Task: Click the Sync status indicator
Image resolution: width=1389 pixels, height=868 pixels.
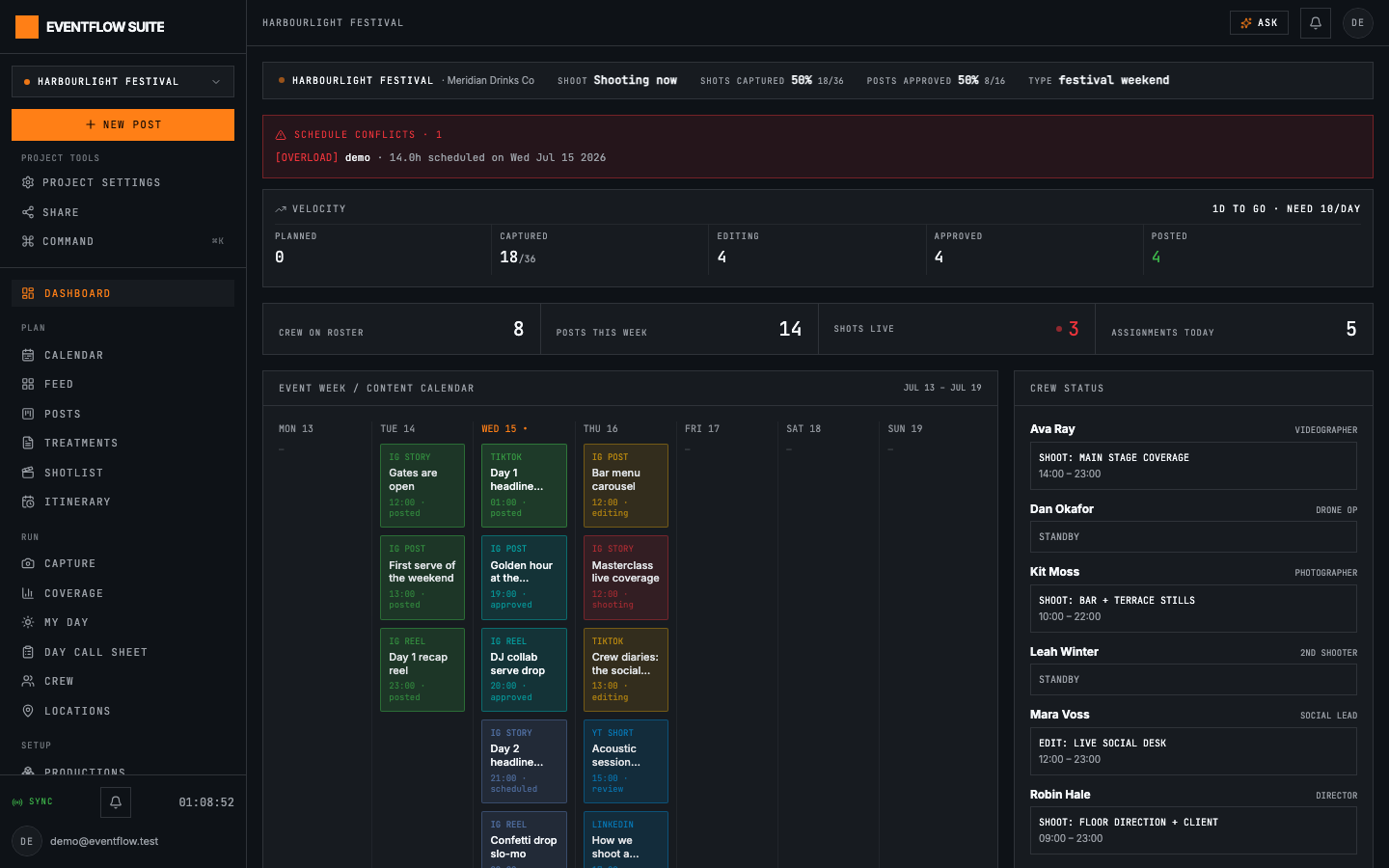Action: click(33, 801)
